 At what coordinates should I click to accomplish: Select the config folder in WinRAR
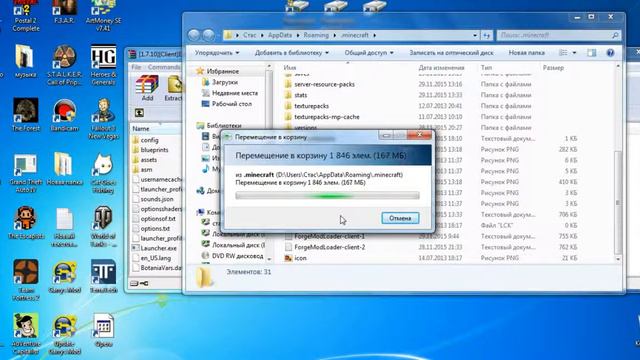pos(149,140)
